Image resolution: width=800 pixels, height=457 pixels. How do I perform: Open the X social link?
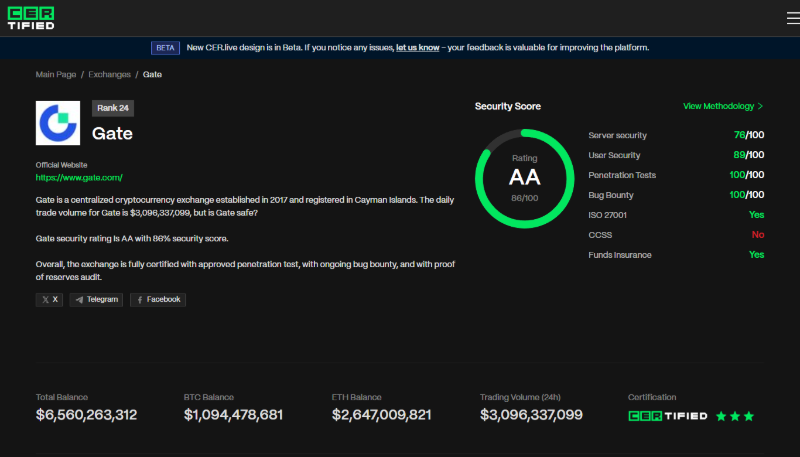(x=49, y=300)
